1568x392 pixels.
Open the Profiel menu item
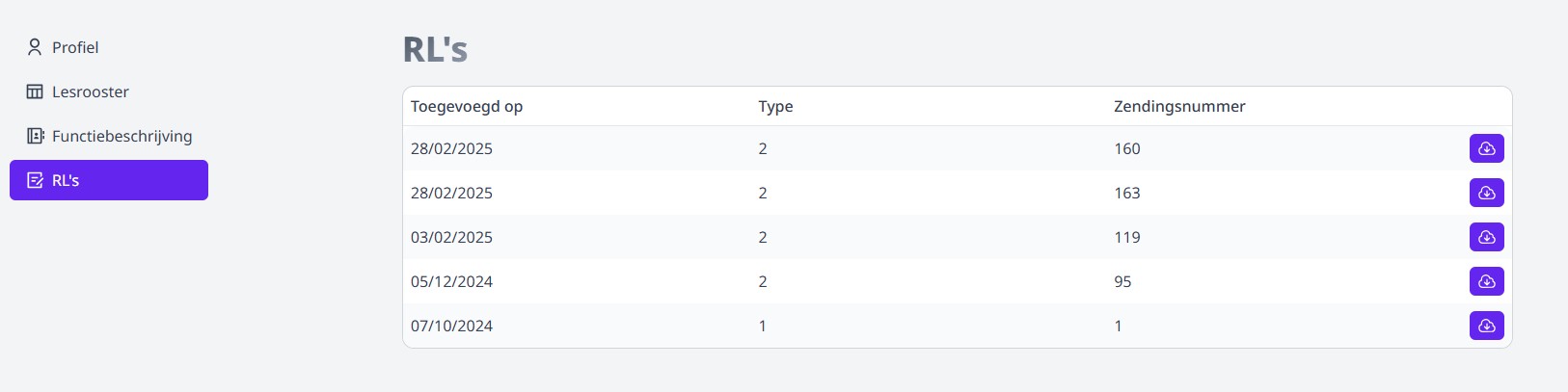(x=75, y=47)
